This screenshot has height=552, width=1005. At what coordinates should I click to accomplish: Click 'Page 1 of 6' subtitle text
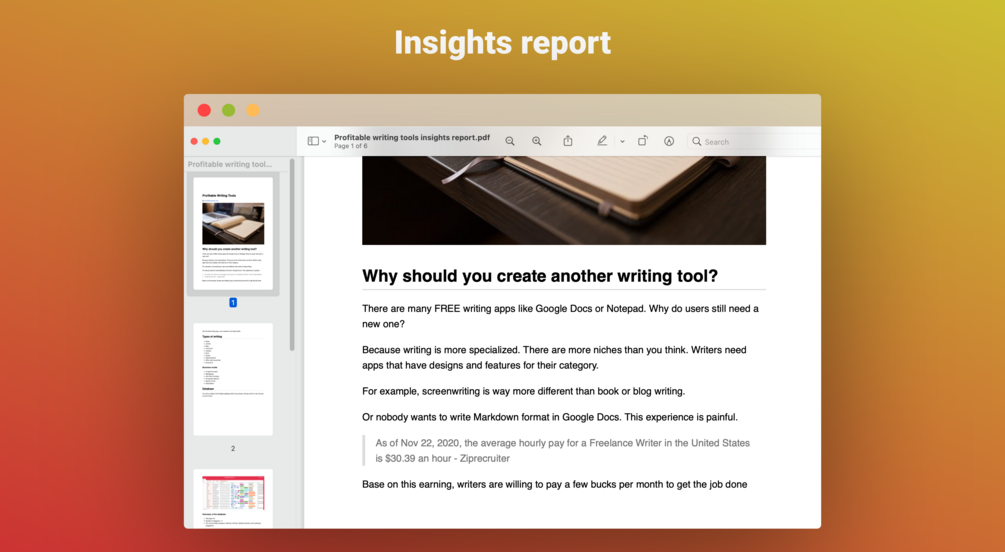[351, 146]
